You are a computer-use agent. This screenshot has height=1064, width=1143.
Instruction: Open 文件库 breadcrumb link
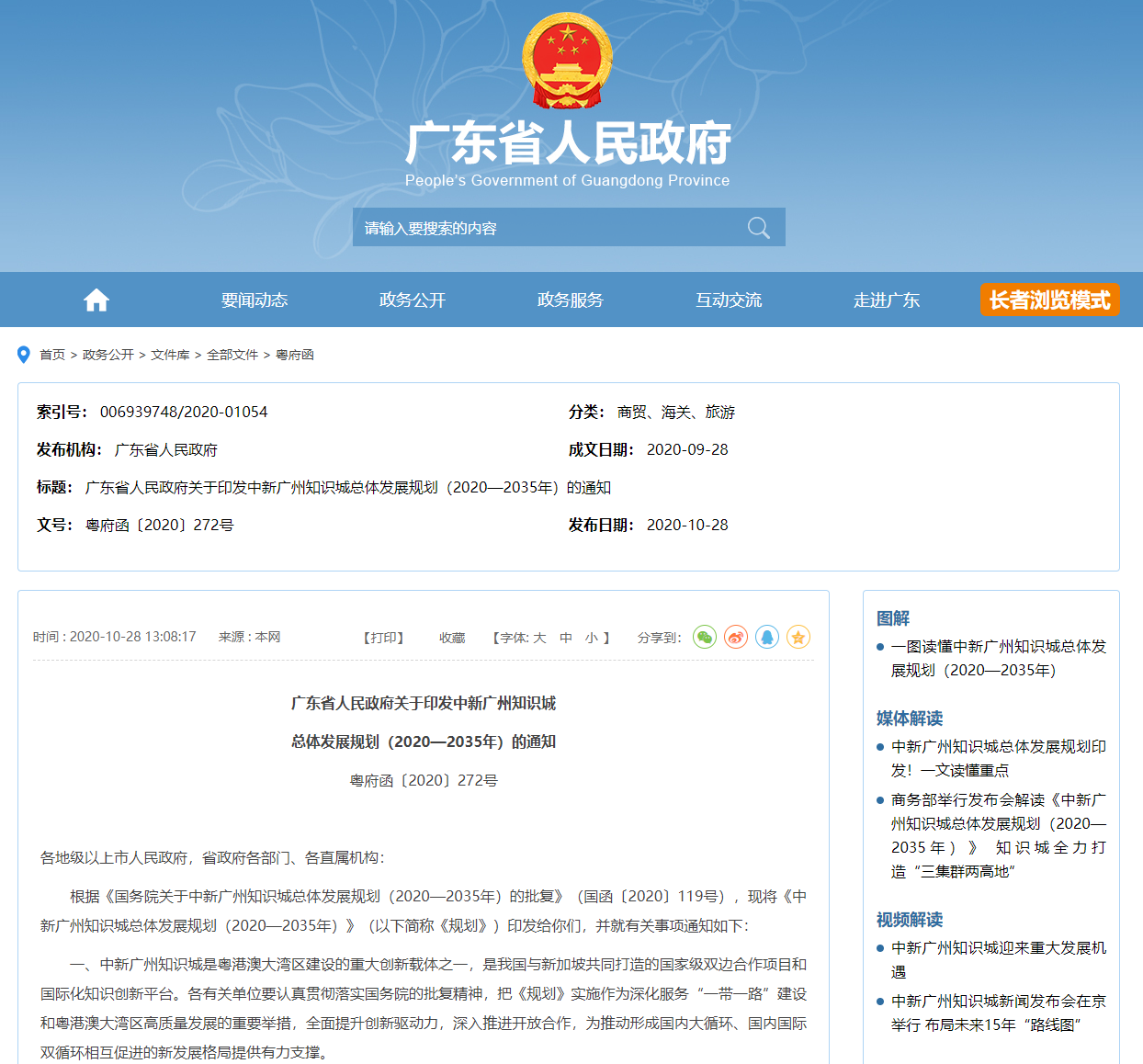pos(170,355)
